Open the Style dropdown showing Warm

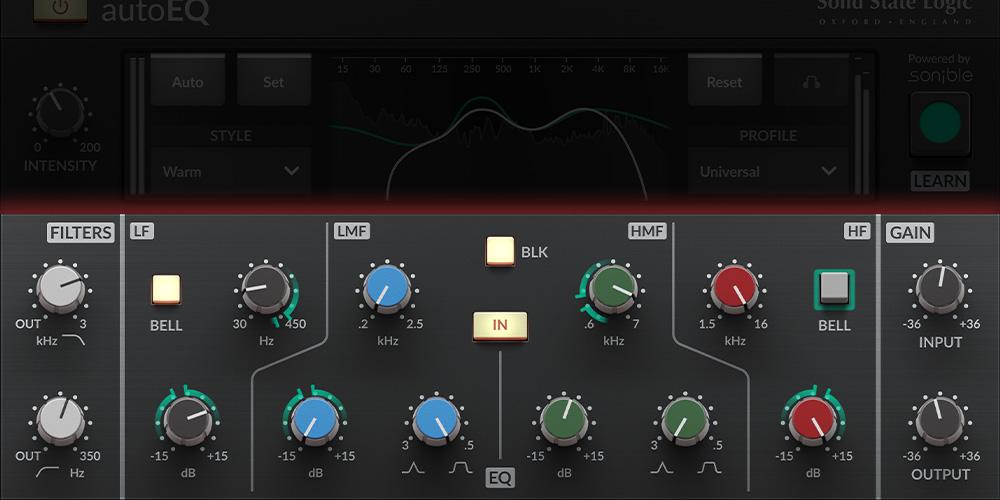[x=231, y=172]
